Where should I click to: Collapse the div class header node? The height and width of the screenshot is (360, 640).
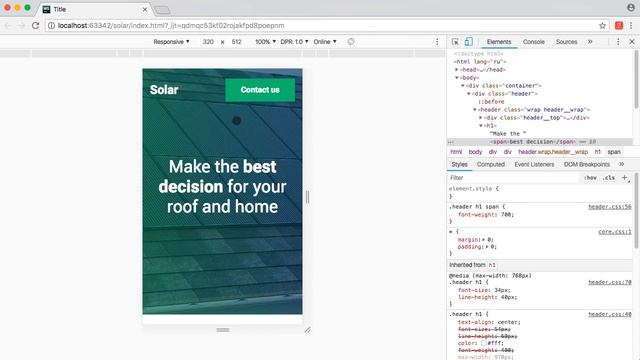point(469,93)
